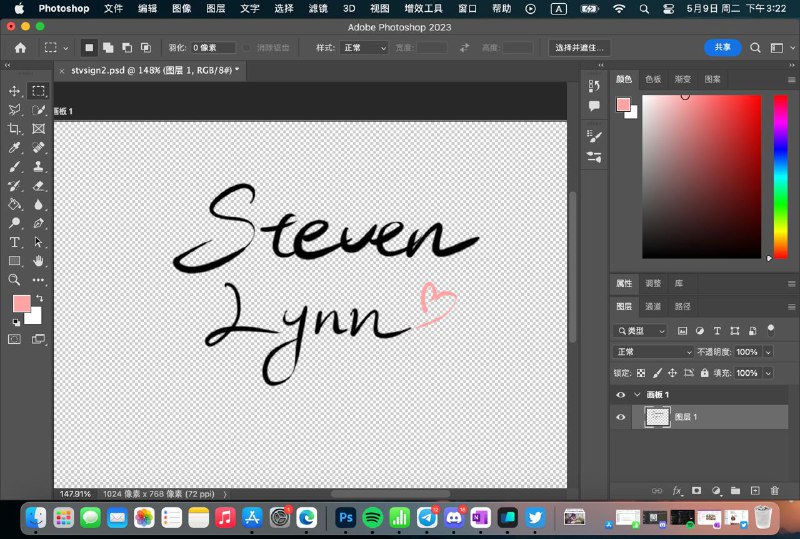
Task: Collapse the 画板 1 artboard group
Action: point(637,395)
